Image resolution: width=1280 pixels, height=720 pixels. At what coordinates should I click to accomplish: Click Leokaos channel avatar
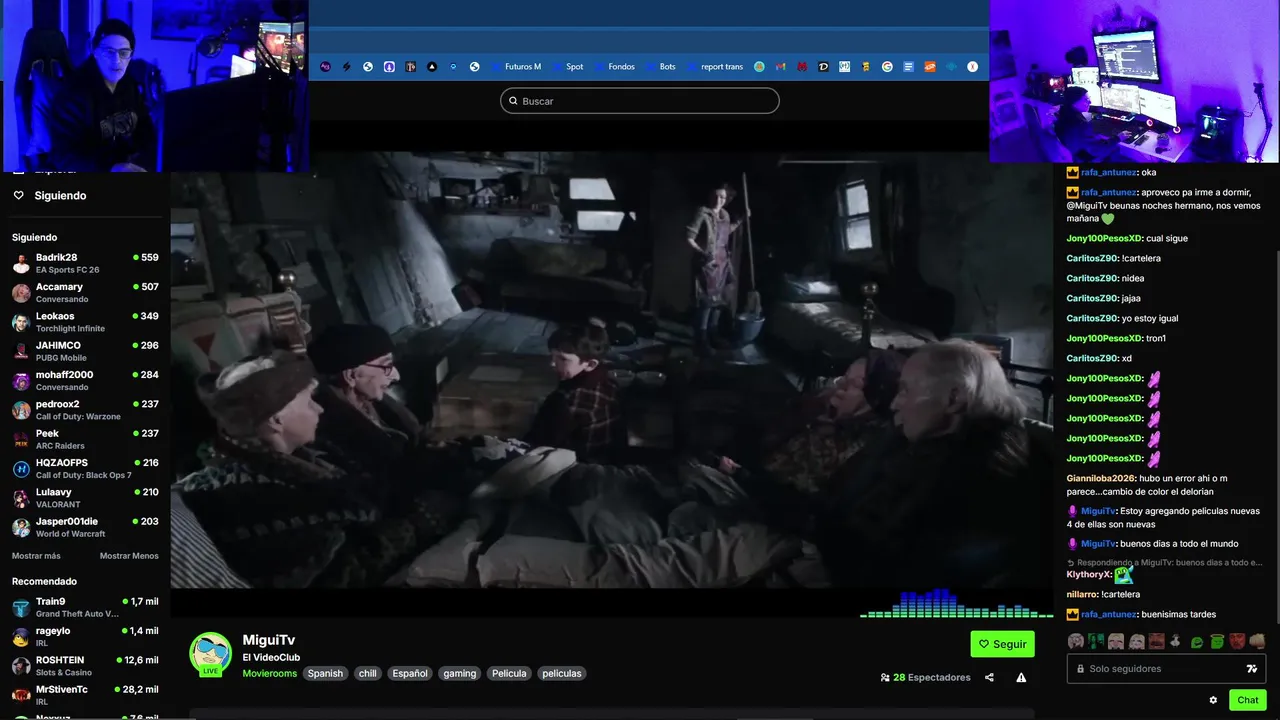click(x=21, y=322)
